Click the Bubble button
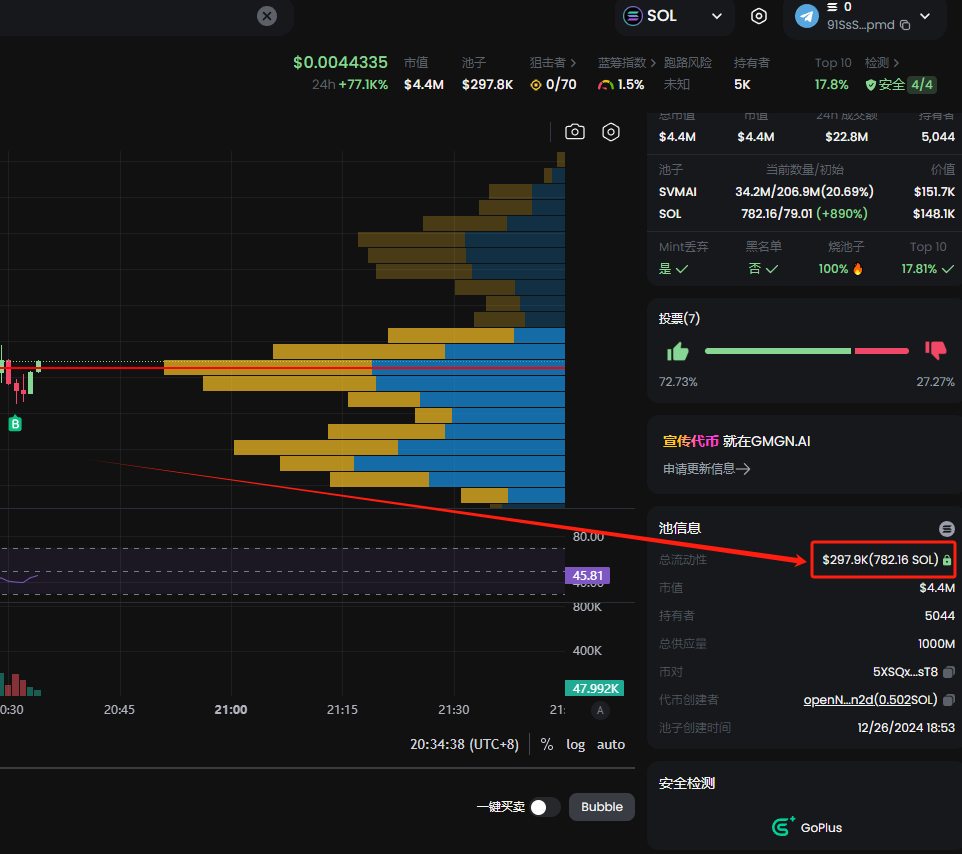 (602, 807)
